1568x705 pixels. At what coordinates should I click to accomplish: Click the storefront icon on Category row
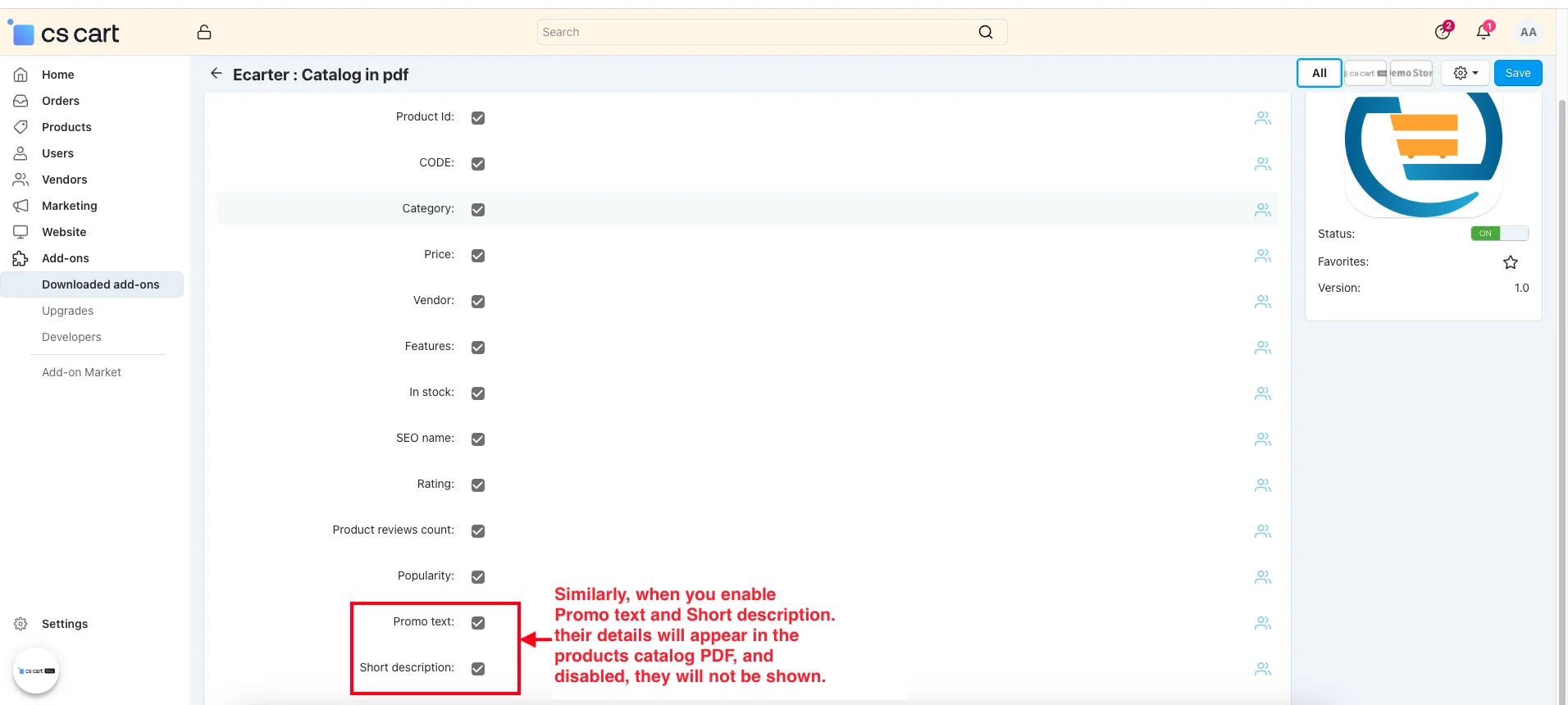[x=1262, y=210]
